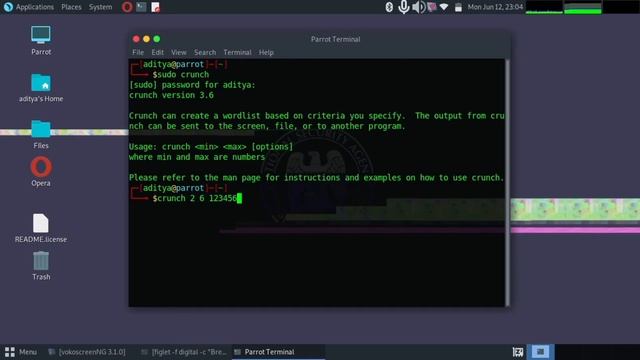Click the terminal launcher in top panel
Image resolution: width=640 pixels, height=360 pixels.
141,7
